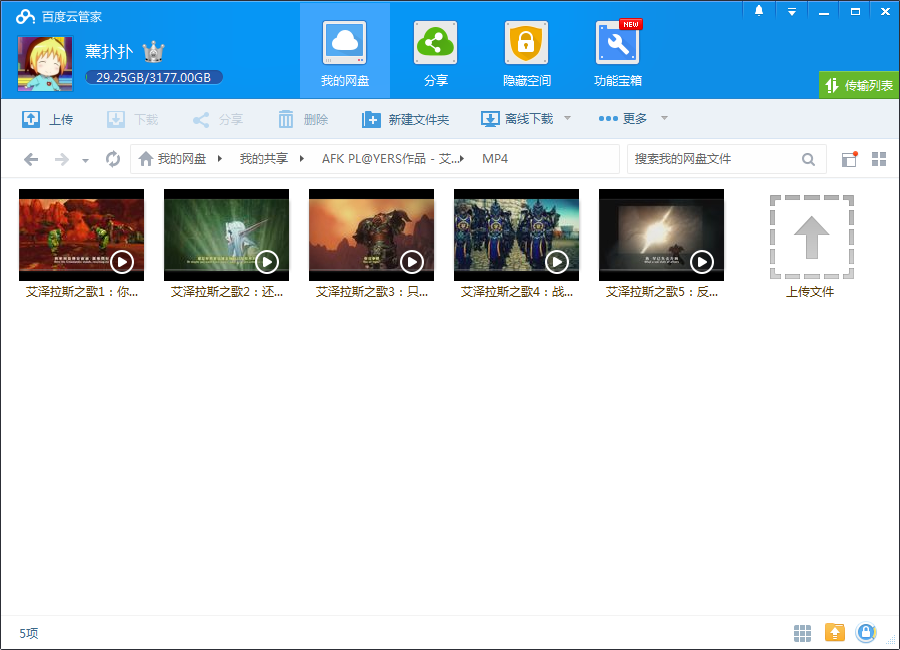Open the 传输列表 transfer list
This screenshot has height=650, width=900.
click(x=859, y=85)
